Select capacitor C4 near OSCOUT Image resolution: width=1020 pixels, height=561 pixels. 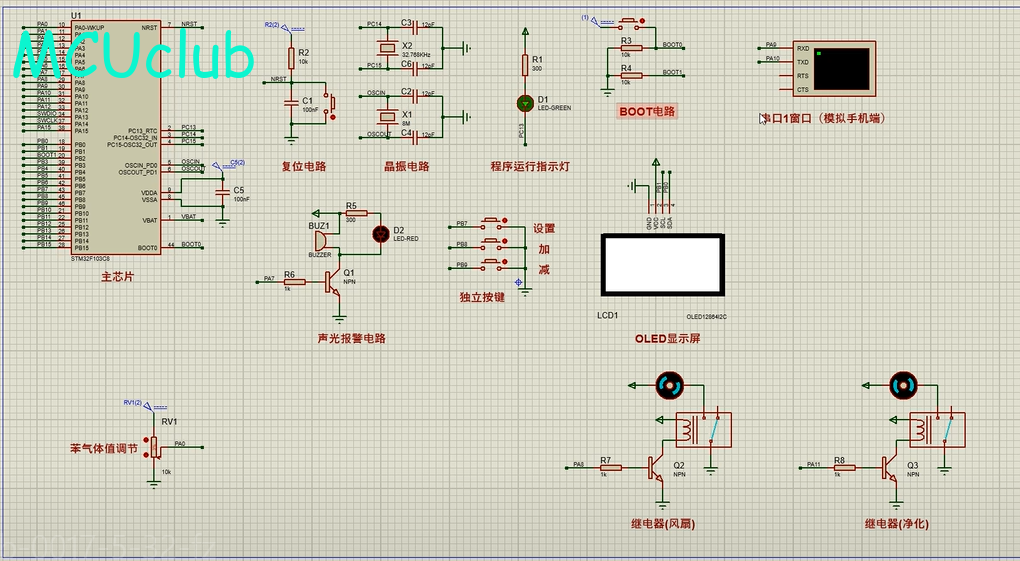tap(416, 137)
